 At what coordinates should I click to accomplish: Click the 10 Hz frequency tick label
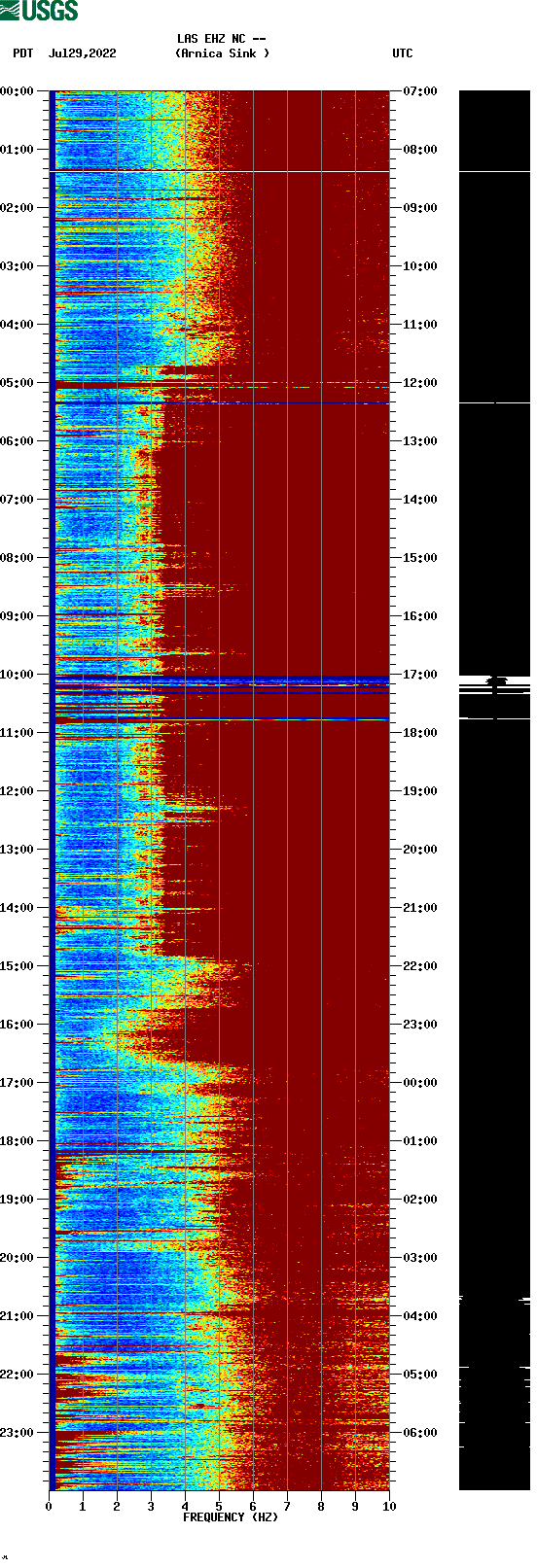[389, 1507]
